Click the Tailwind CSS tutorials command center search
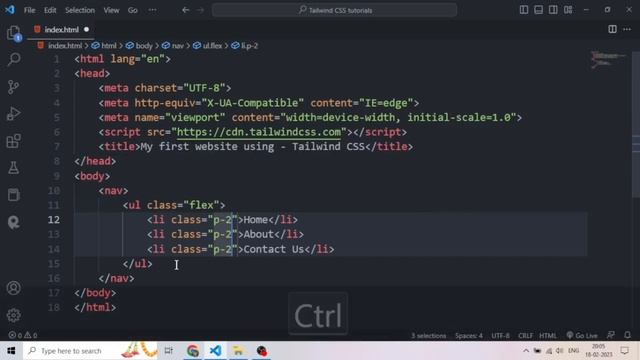This screenshot has width=640, height=360. (334, 10)
